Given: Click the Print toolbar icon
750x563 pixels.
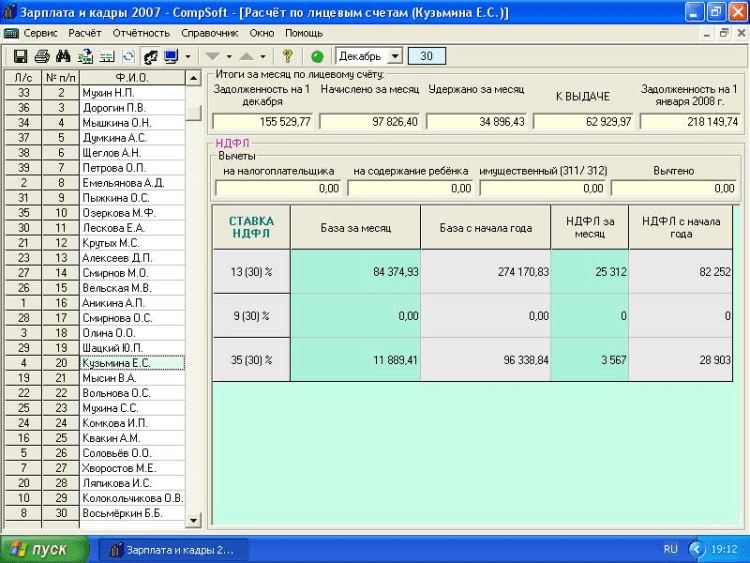Looking at the screenshot, I should pos(42,56).
